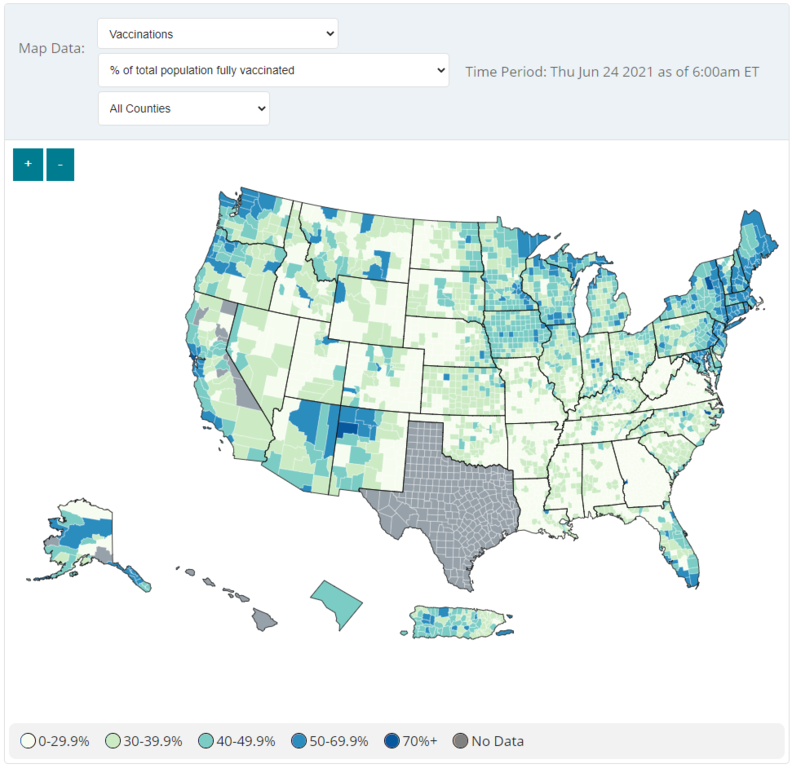Click the Time Period date text
This screenshot has height=768, width=792.
612,71
